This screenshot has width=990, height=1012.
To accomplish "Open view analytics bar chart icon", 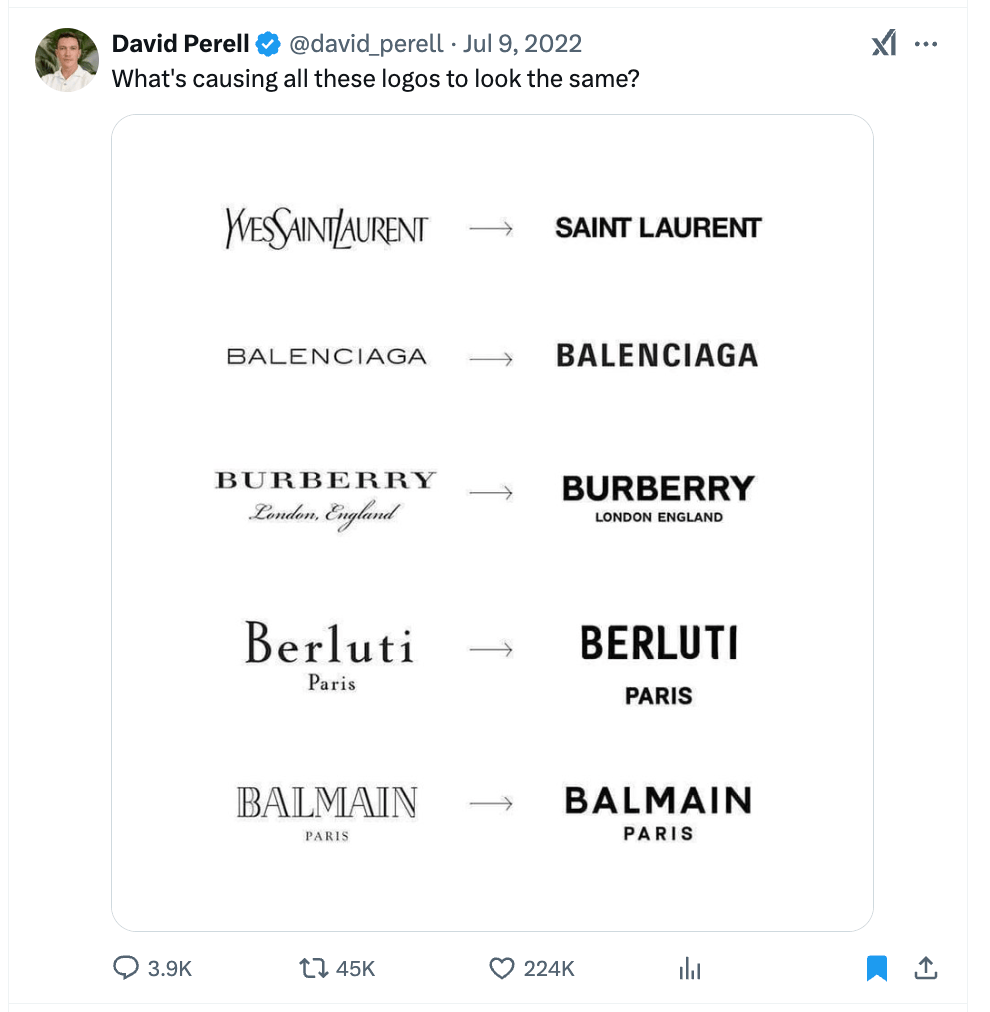I will coord(690,968).
